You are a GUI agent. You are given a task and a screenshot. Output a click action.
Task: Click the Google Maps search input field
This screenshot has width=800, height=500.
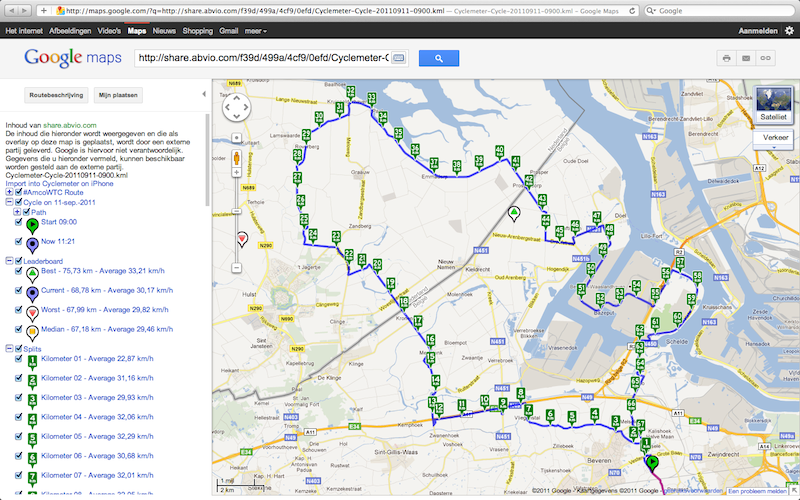coord(263,58)
